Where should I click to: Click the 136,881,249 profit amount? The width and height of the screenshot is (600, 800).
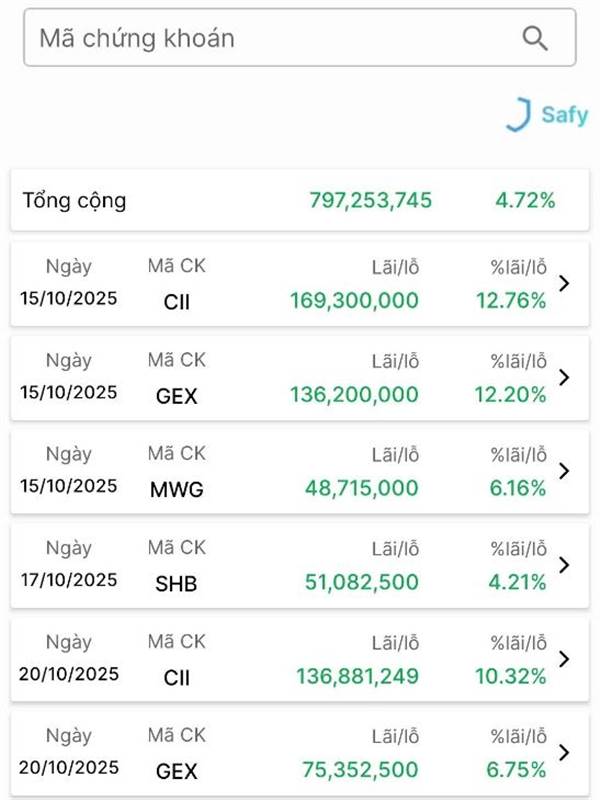tap(357, 677)
